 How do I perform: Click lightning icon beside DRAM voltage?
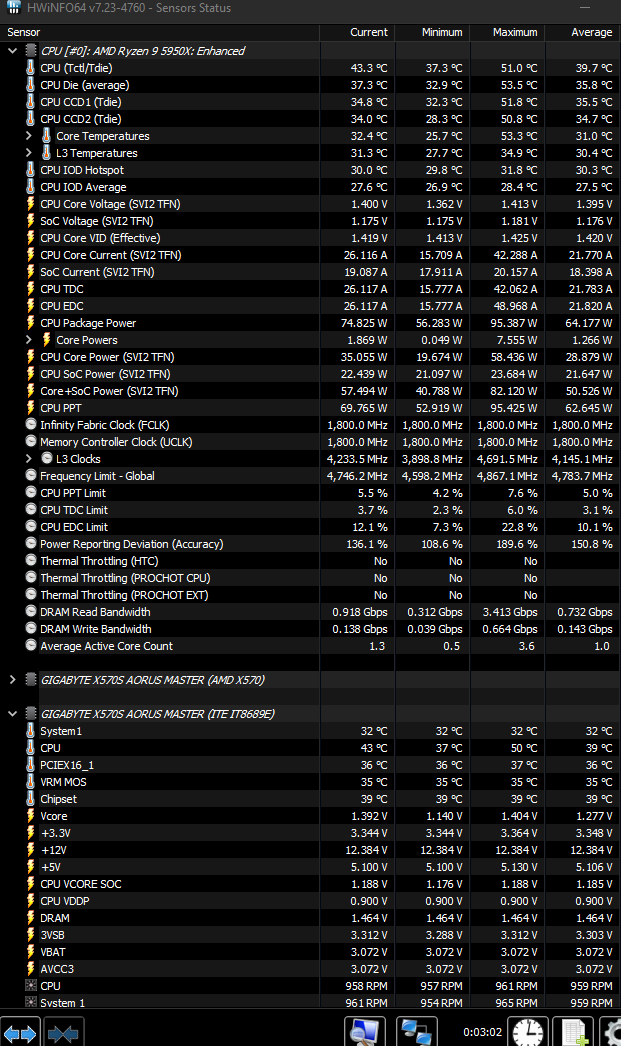[31, 917]
